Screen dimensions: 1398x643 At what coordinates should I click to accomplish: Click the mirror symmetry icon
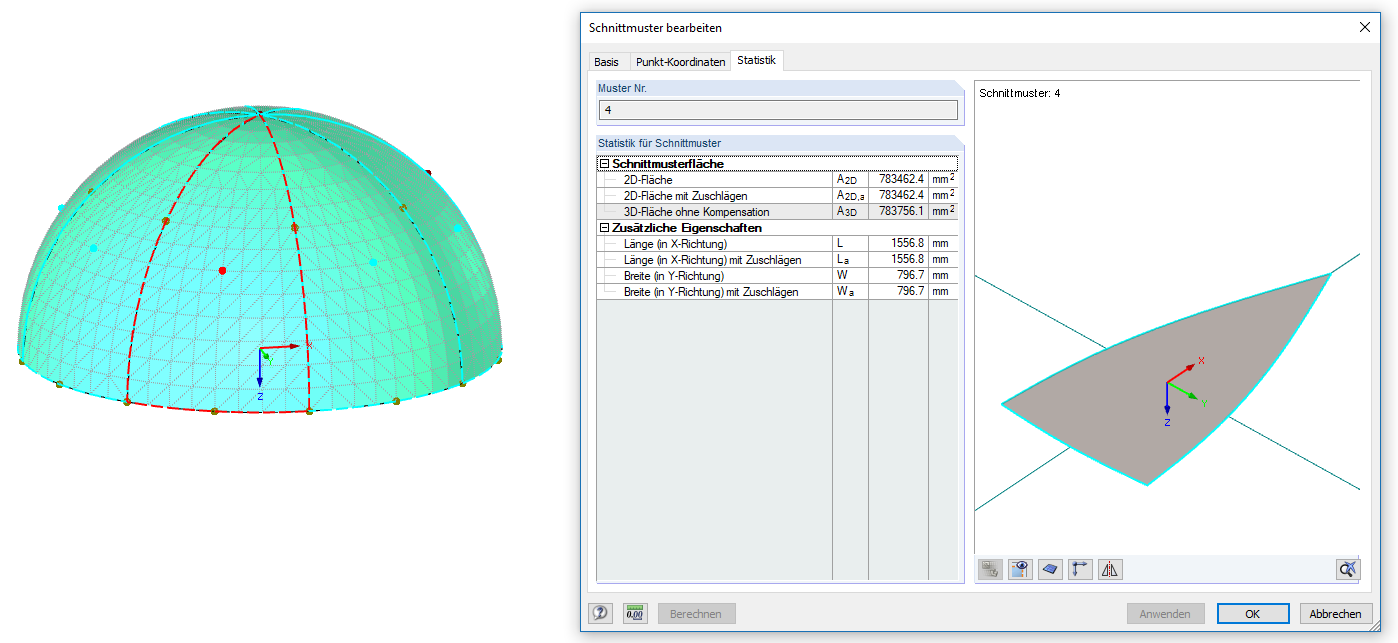(x=1110, y=569)
